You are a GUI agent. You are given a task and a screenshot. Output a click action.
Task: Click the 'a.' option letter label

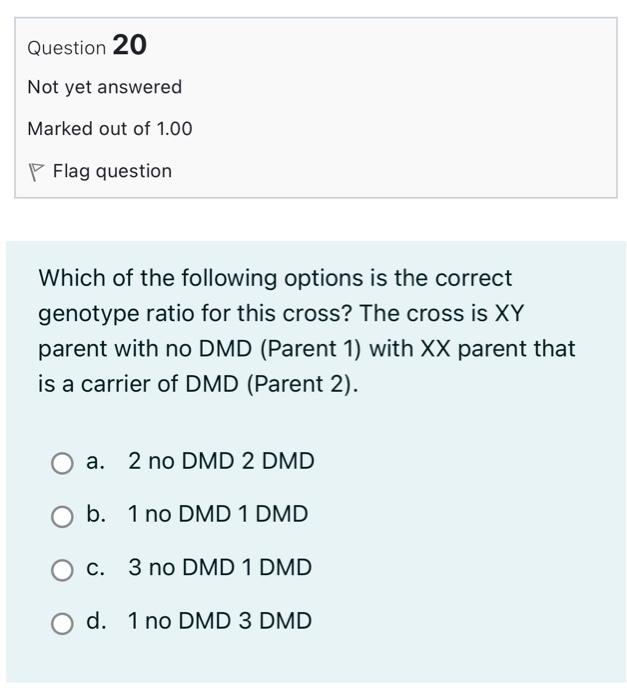[96, 461]
